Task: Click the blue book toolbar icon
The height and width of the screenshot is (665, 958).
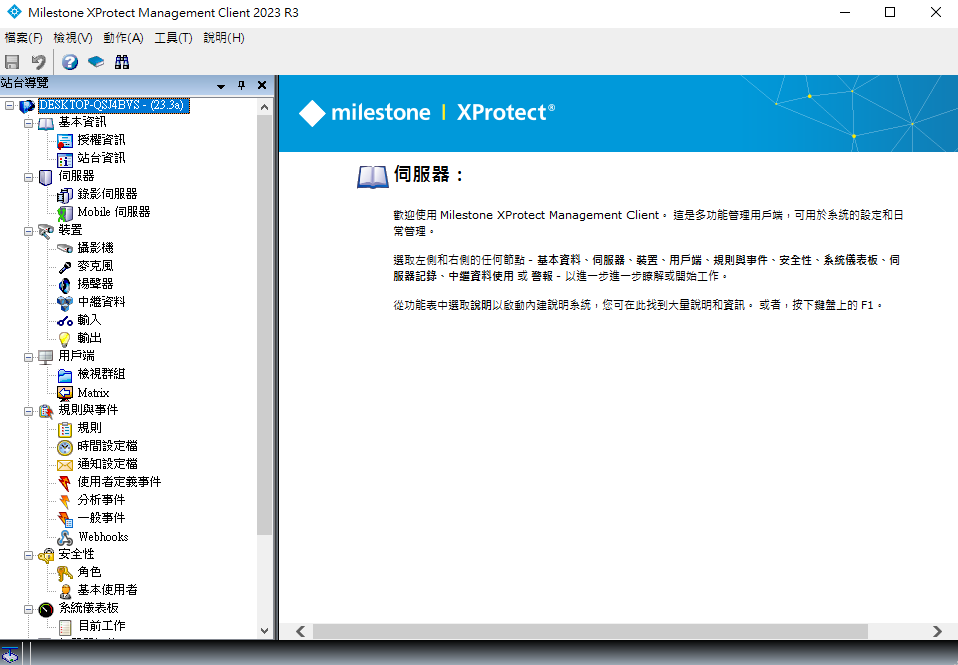Action: 96,62
